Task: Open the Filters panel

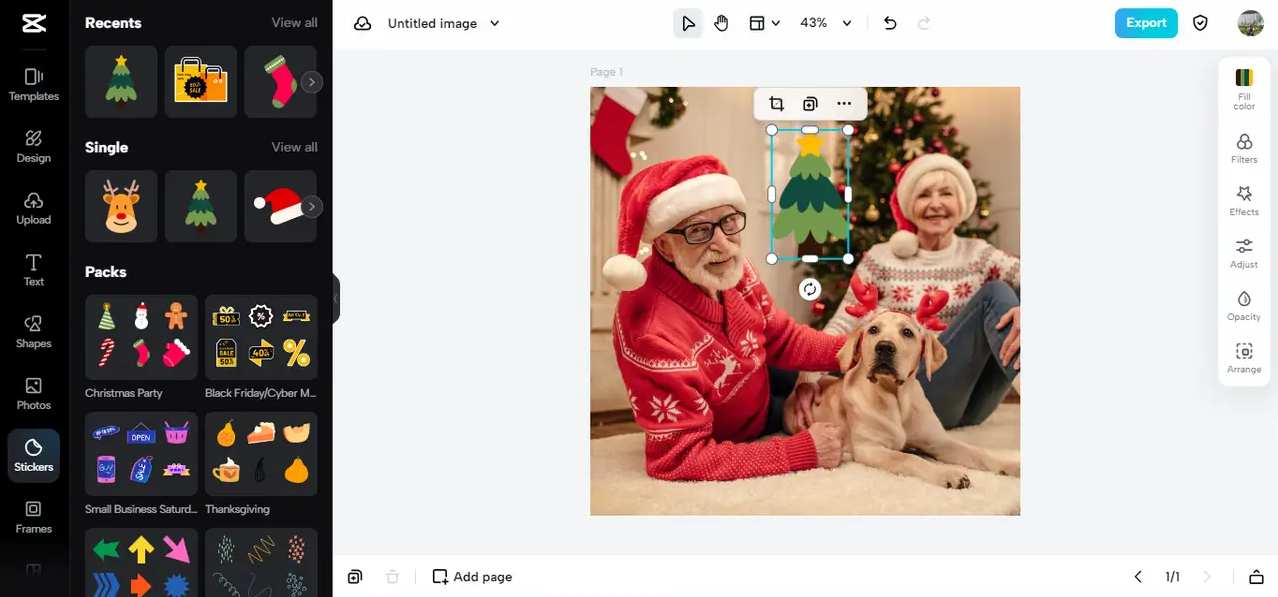Action: 1244,148
